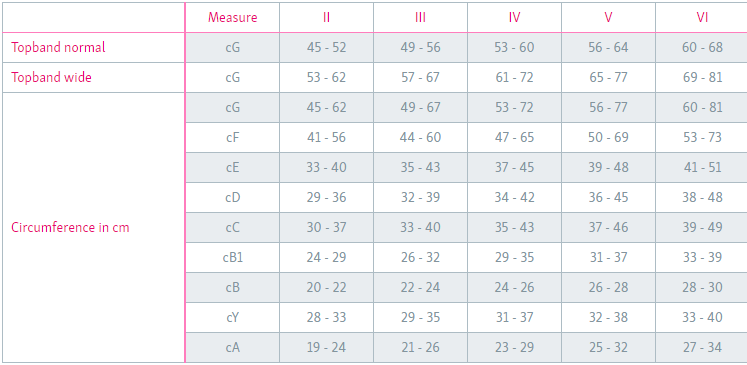
Task: Select size IV column header
Action: 514,18
